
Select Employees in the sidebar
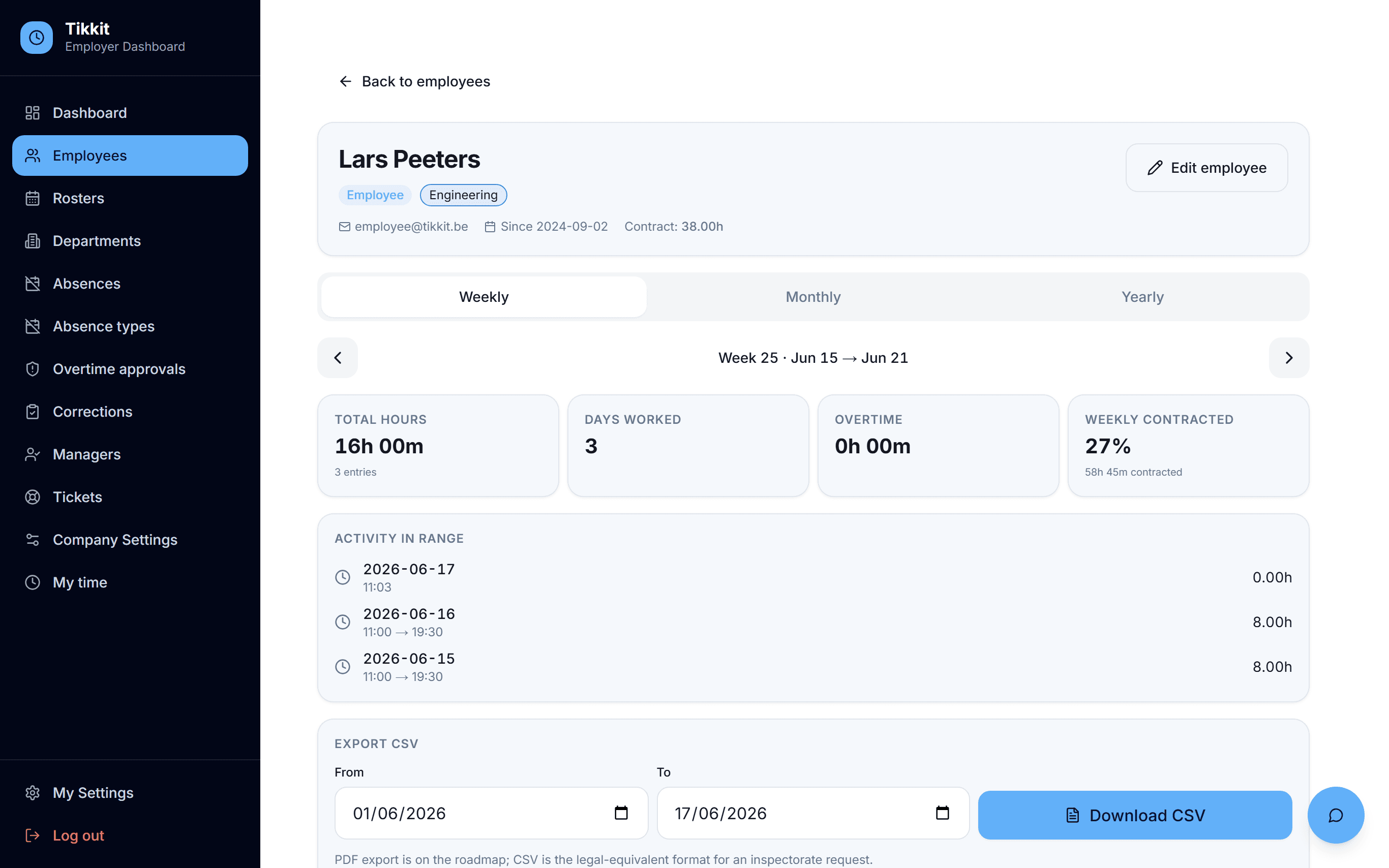pyautogui.click(x=130, y=156)
